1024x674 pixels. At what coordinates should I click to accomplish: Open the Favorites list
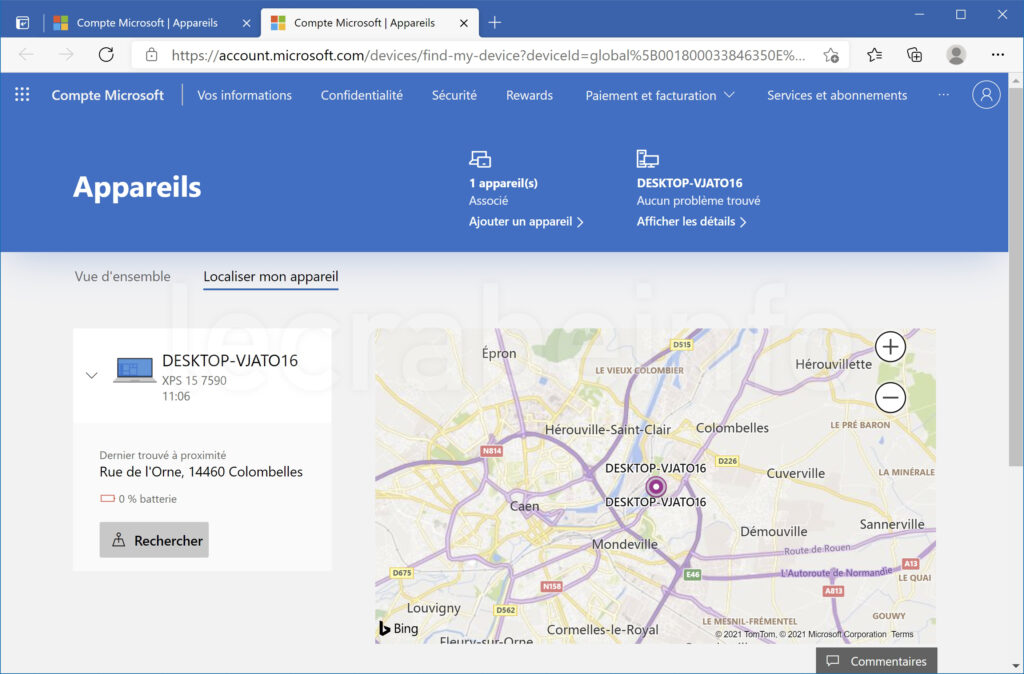pos(874,55)
